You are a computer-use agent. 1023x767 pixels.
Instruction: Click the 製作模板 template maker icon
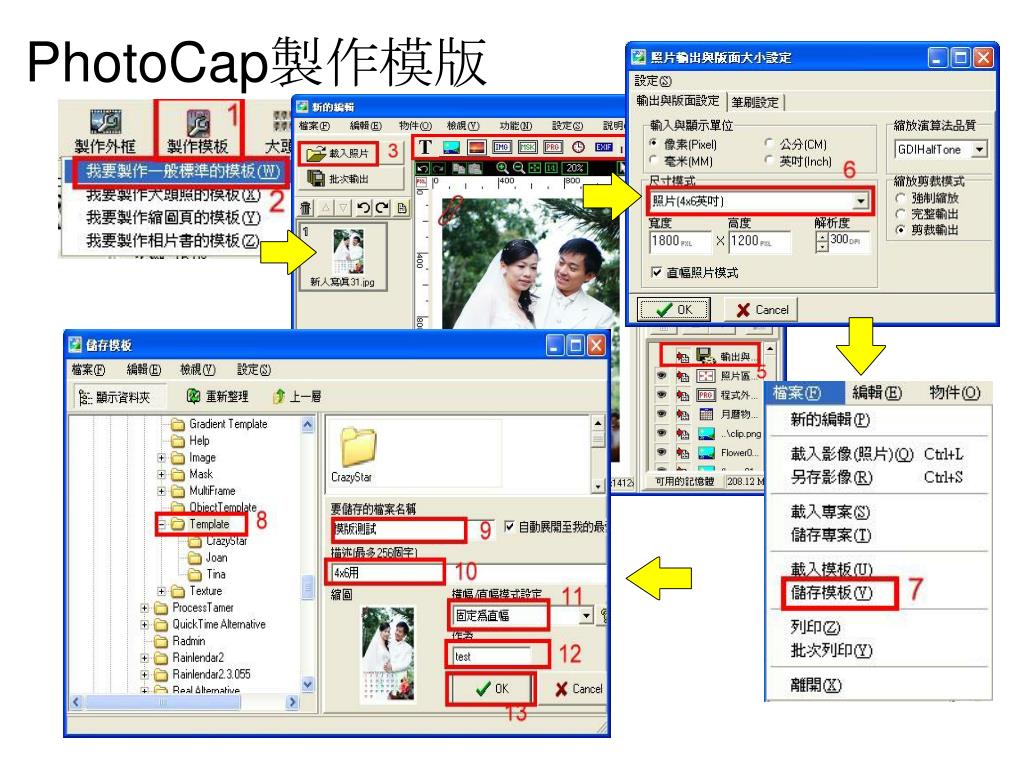[x=198, y=123]
